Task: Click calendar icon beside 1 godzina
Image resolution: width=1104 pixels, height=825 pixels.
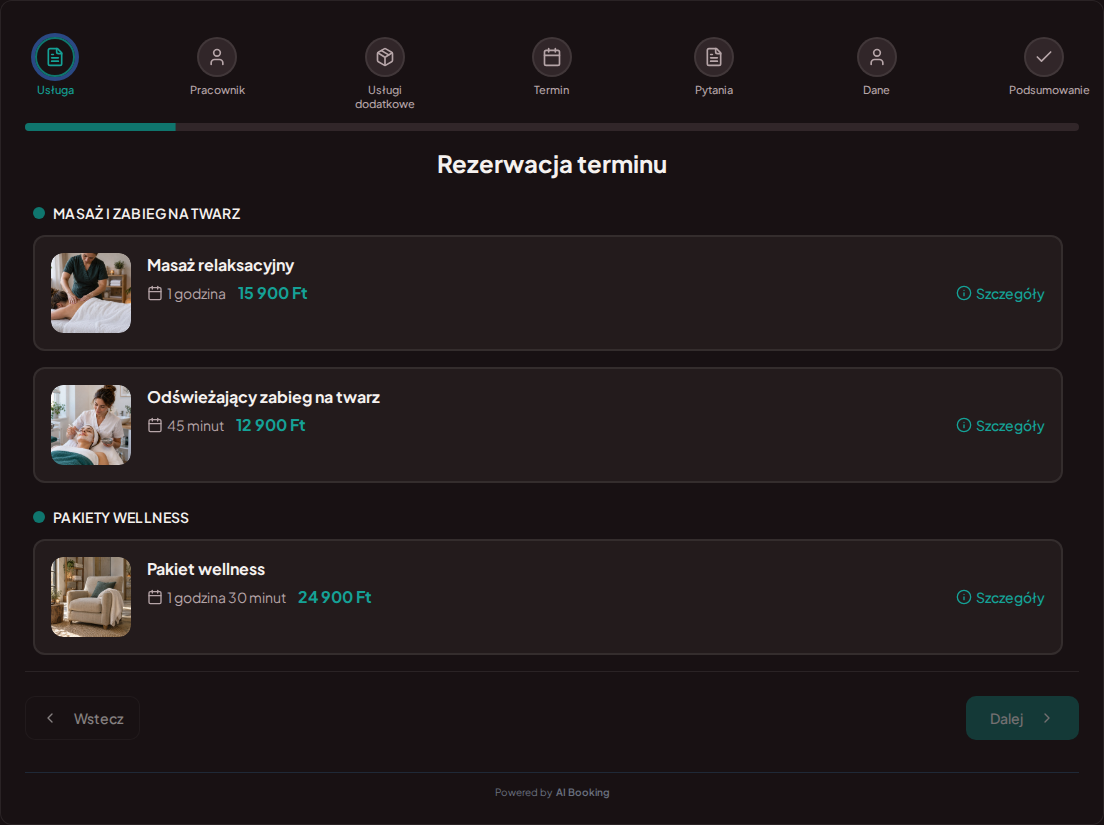Action: click(x=155, y=293)
